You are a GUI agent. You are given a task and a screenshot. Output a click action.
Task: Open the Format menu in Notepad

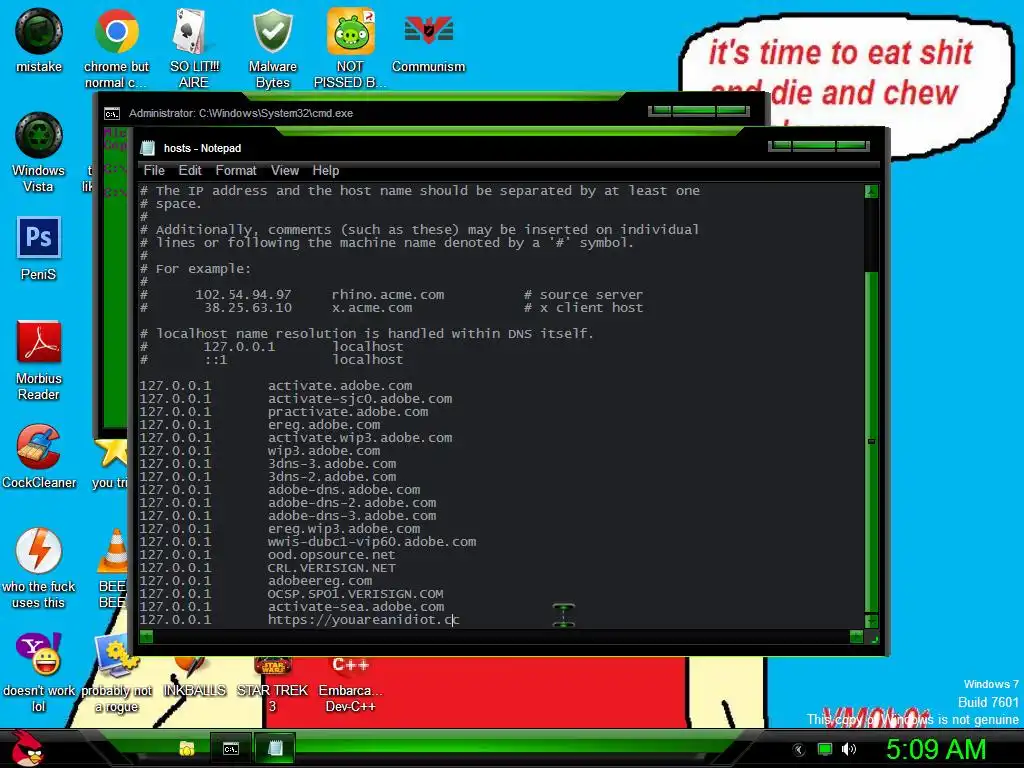pyautogui.click(x=236, y=170)
